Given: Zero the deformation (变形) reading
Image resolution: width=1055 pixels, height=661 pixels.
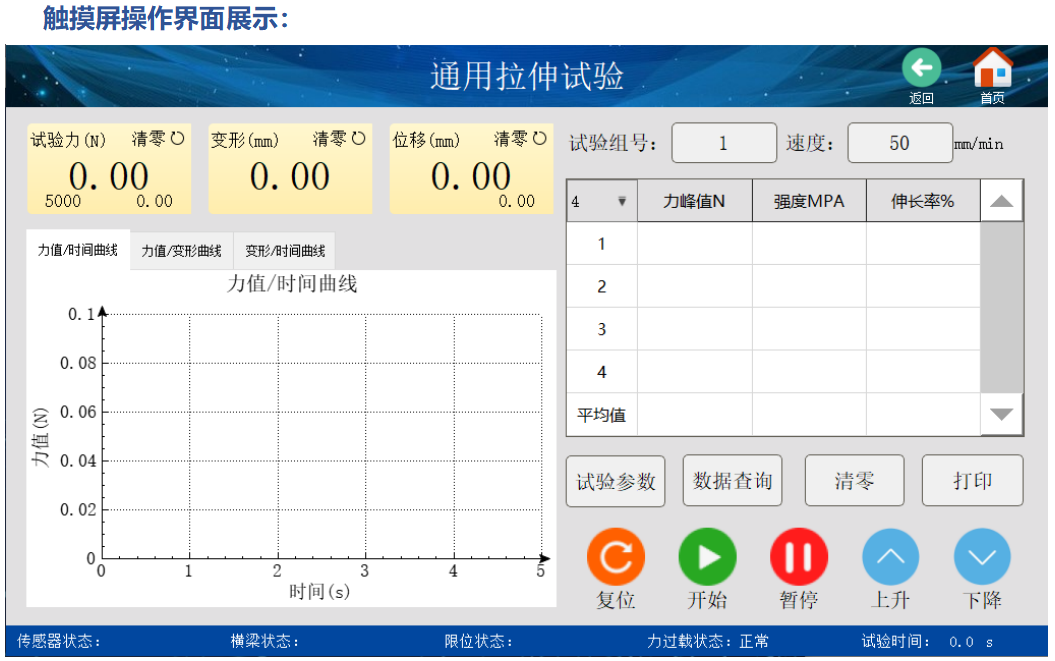Looking at the screenshot, I should pyautogui.click(x=339, y=140).
